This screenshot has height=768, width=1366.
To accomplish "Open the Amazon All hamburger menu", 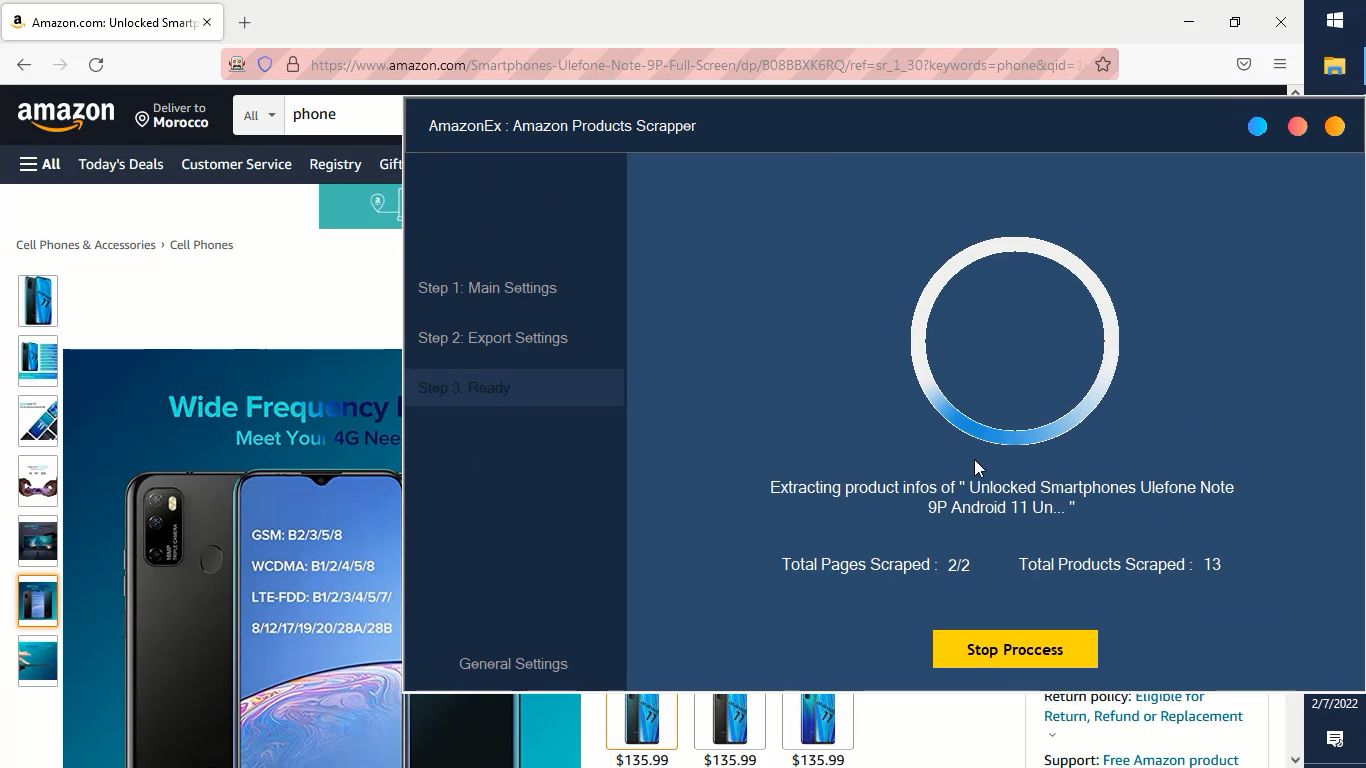I will [40, 164].
